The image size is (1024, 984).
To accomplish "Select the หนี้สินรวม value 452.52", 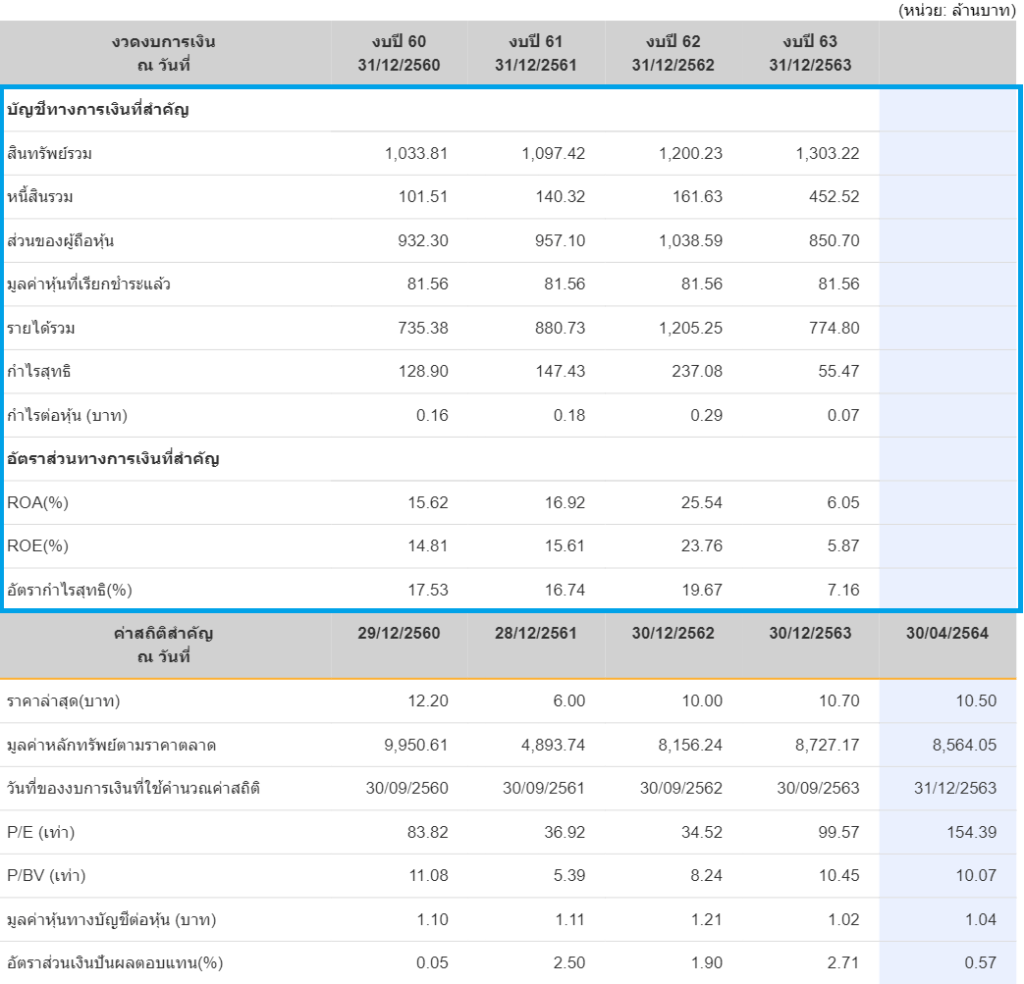I will coord(834,197).
